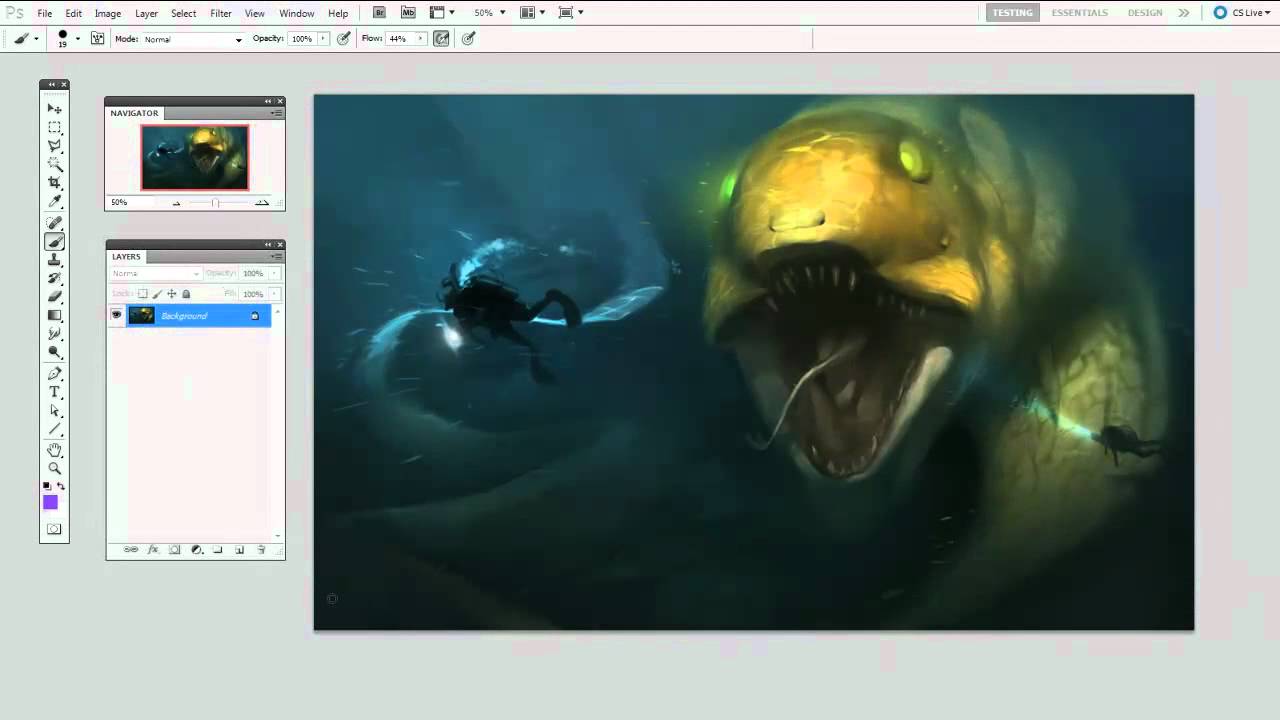The image size is (1280, 720).
Task: Select the Eraser tool
Action: tap(55, 297)
